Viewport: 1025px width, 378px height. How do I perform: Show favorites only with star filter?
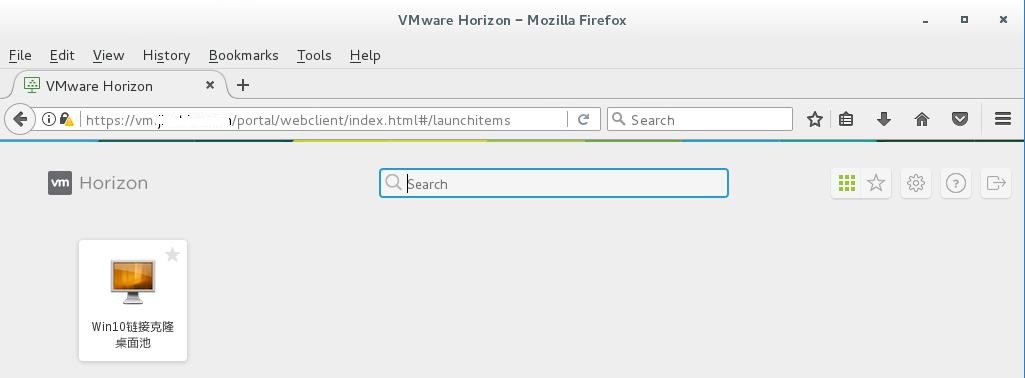point(876,183)
